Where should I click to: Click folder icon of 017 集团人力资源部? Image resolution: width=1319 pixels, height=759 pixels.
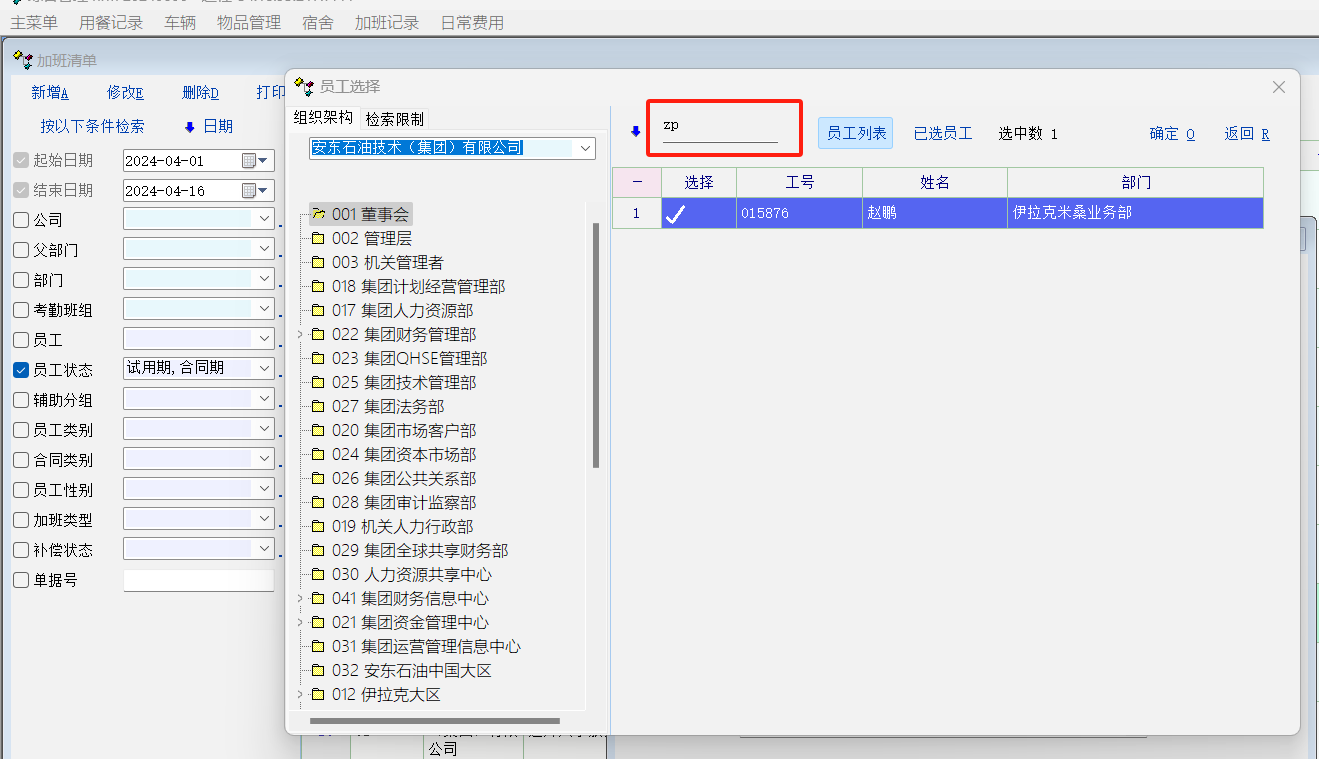pos(318,311)
